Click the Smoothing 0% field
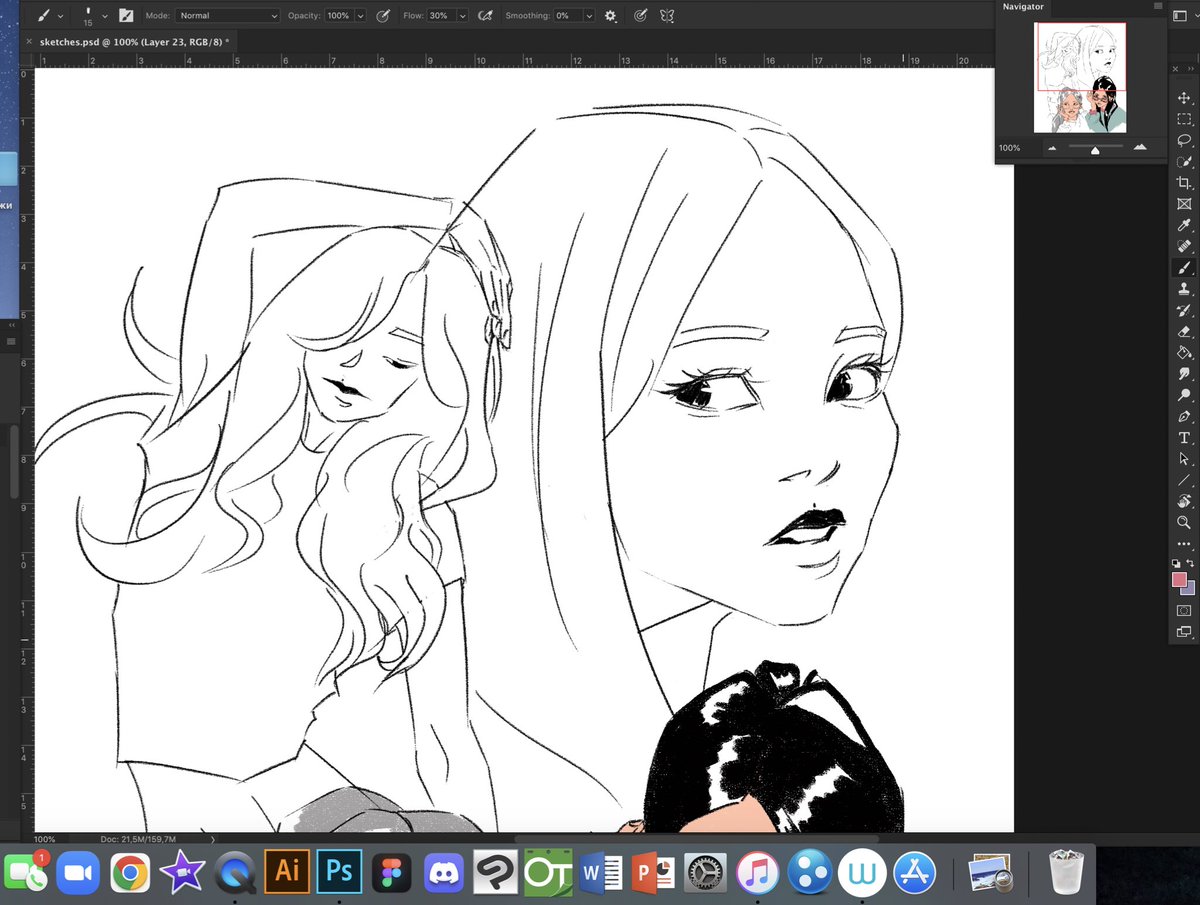 (567, 16)
